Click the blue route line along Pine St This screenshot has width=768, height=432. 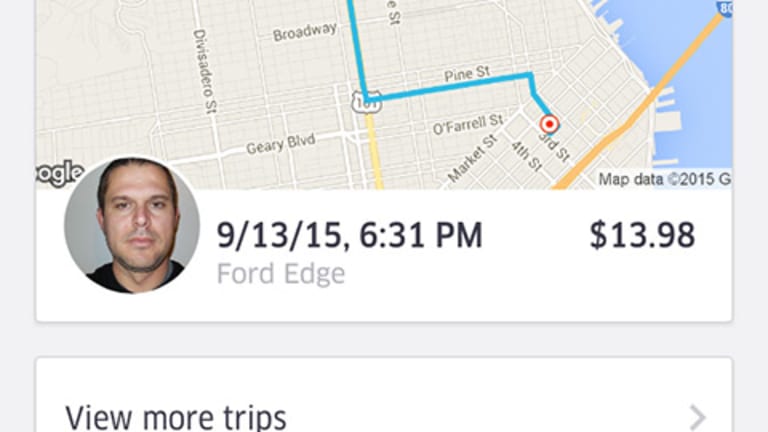point(450,87)
